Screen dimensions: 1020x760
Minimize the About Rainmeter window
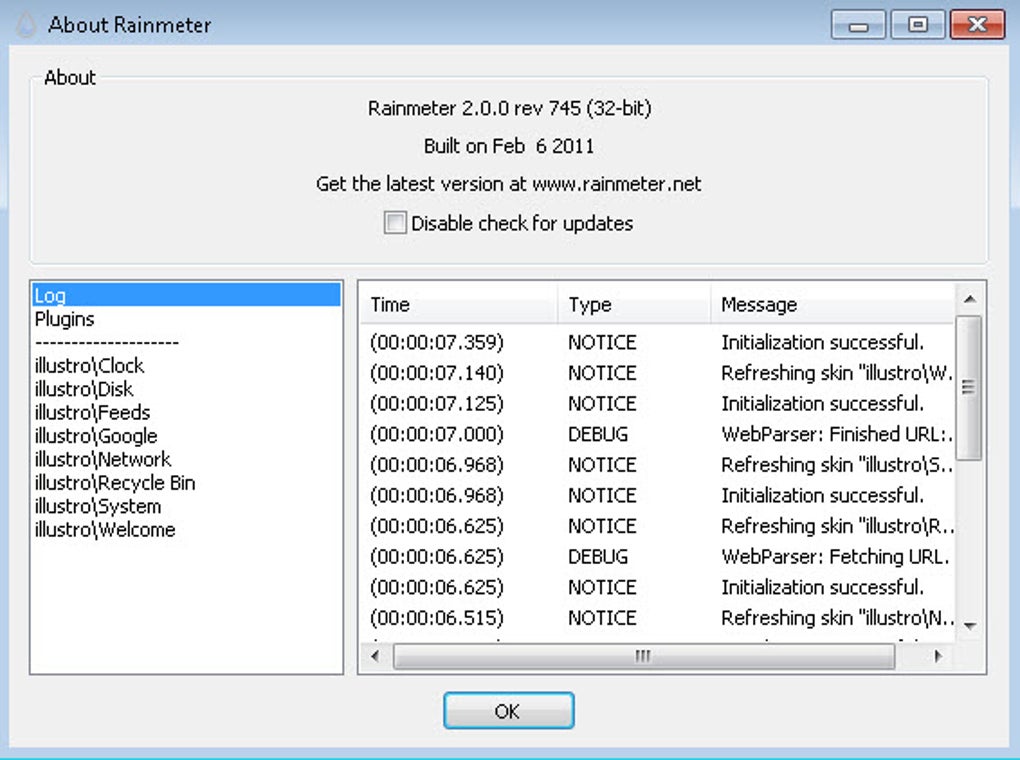pos(858,25)
